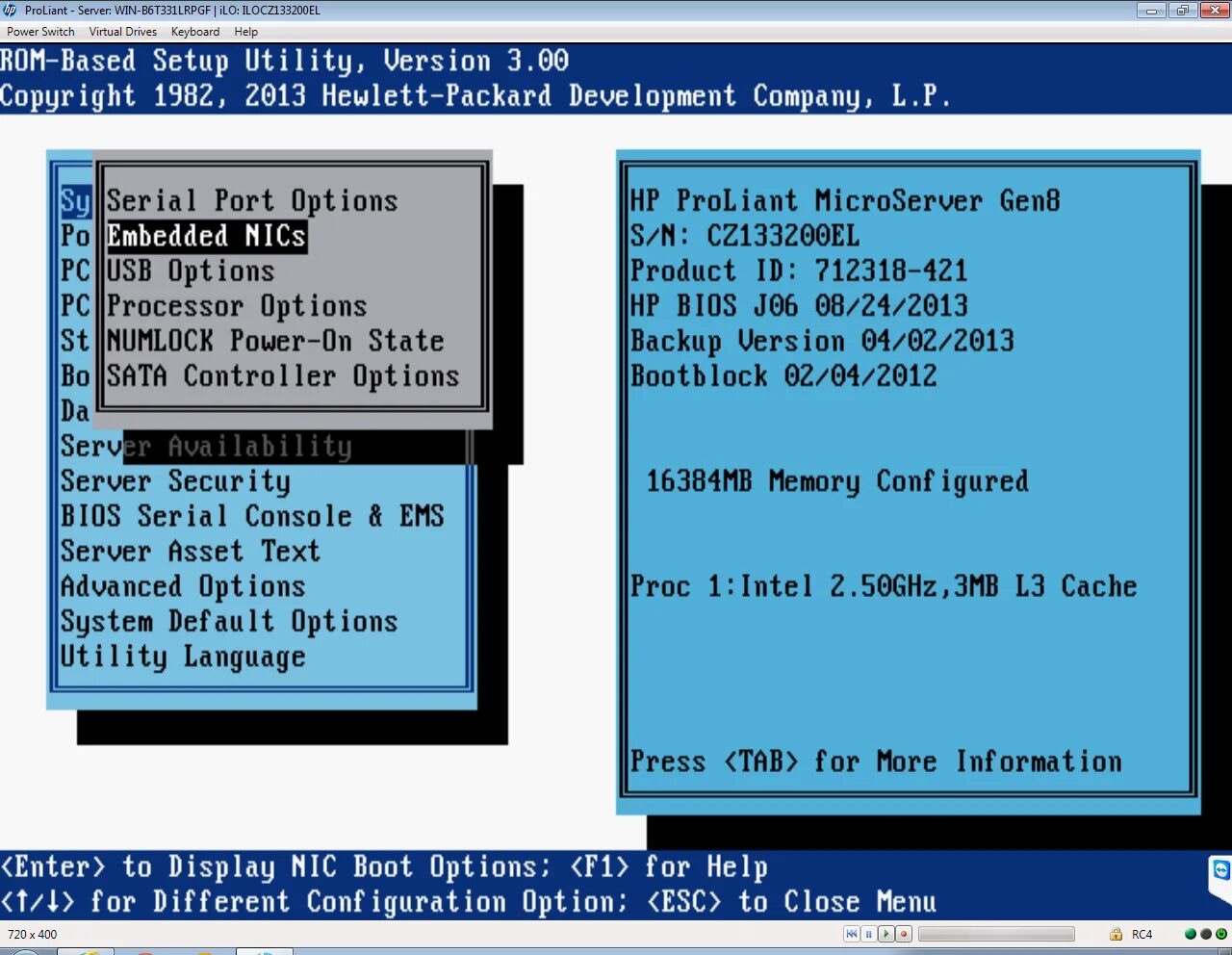Select System Default Options entry
Viewport: 1232px width, 955px height.
coord(229,622)
